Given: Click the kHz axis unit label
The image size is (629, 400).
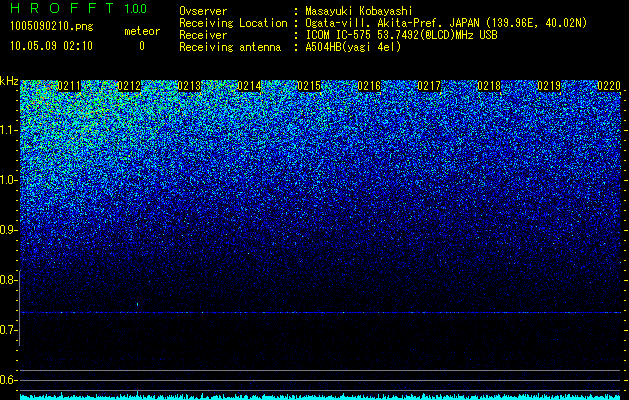Looking at the screenshot, I should [9, 81].
